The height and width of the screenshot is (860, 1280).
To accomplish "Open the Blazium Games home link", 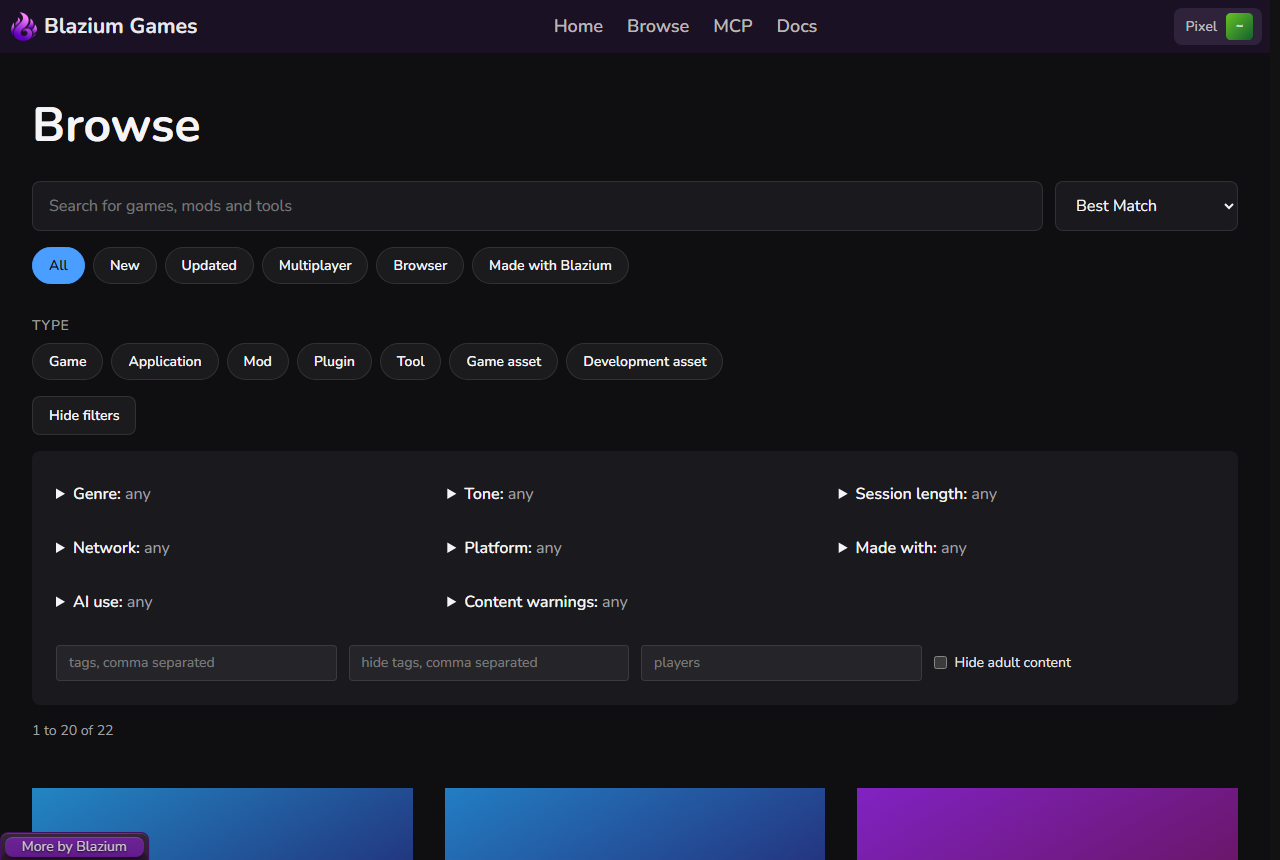I will point(104,27).
